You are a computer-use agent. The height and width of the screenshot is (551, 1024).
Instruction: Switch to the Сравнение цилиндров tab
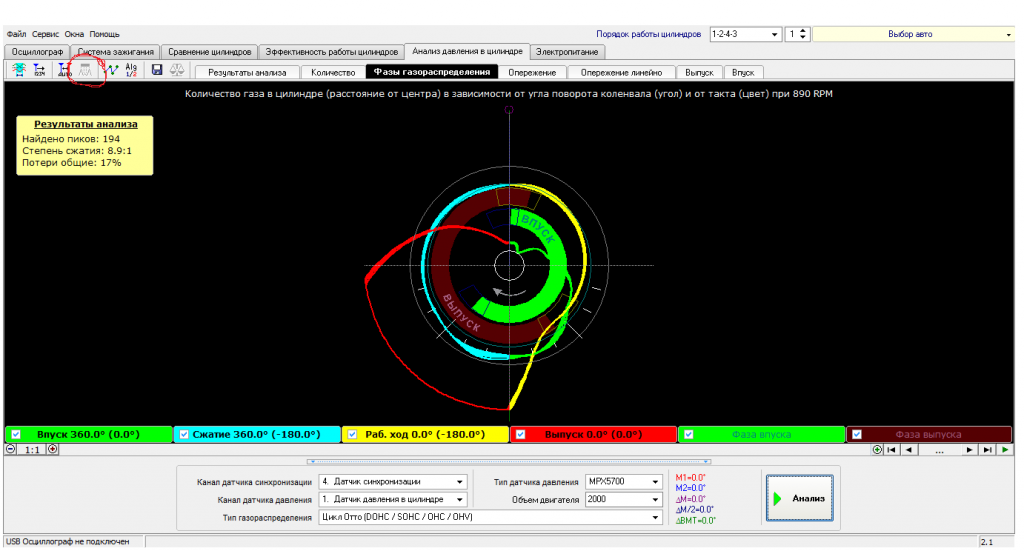pyautogui.click(x=209, y=52)
